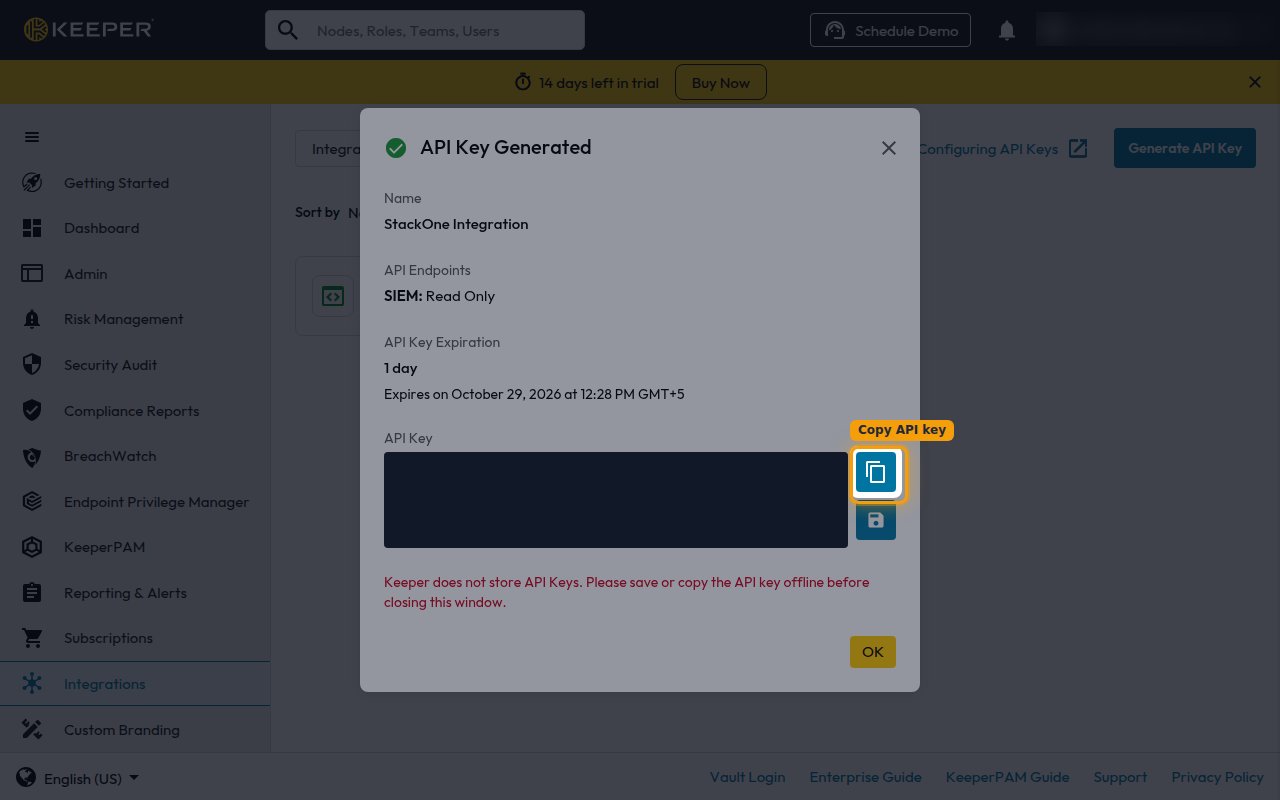Open Vault Login footer link

tap(747, 777)
